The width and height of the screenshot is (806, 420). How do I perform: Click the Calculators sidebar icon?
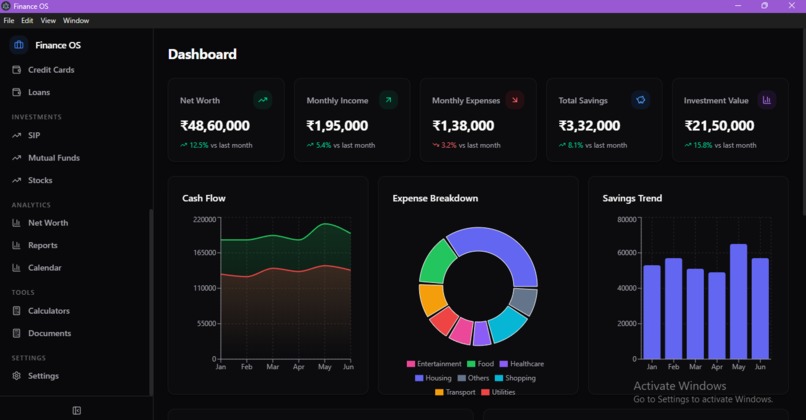(16, 311)
